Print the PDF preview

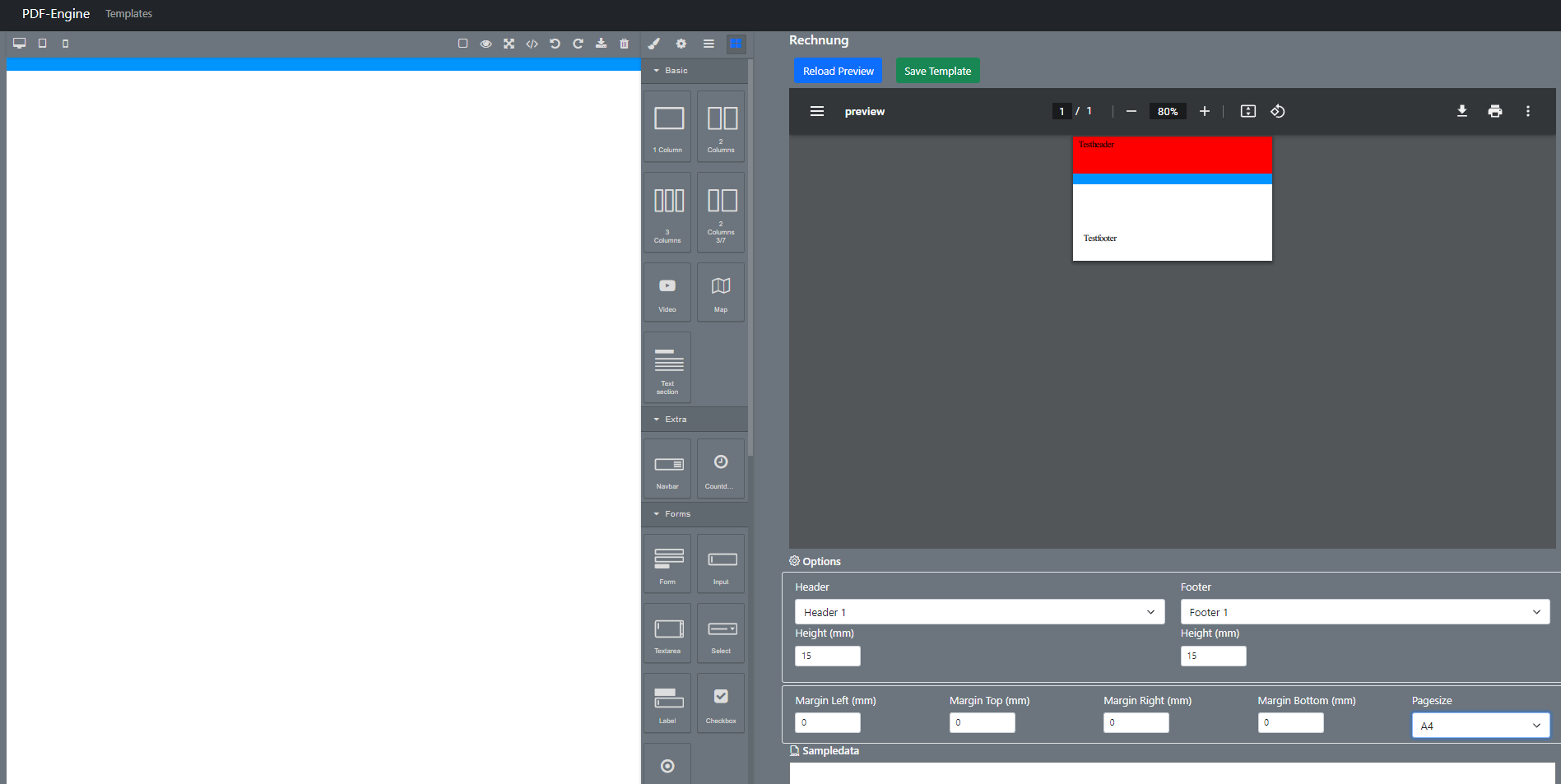(x=1494, y=111)
